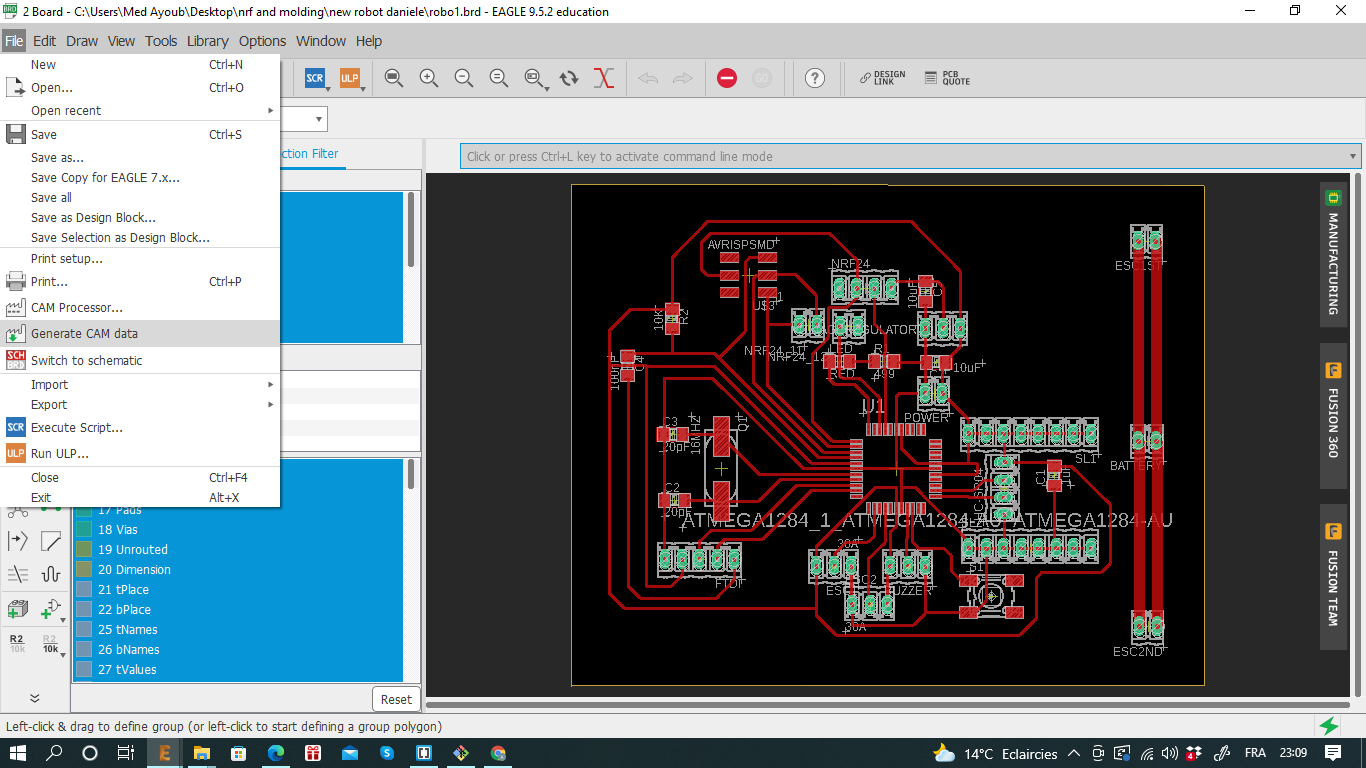
Task: Click the Zoom In magnifier icon
Action: (x=429, y=78)
